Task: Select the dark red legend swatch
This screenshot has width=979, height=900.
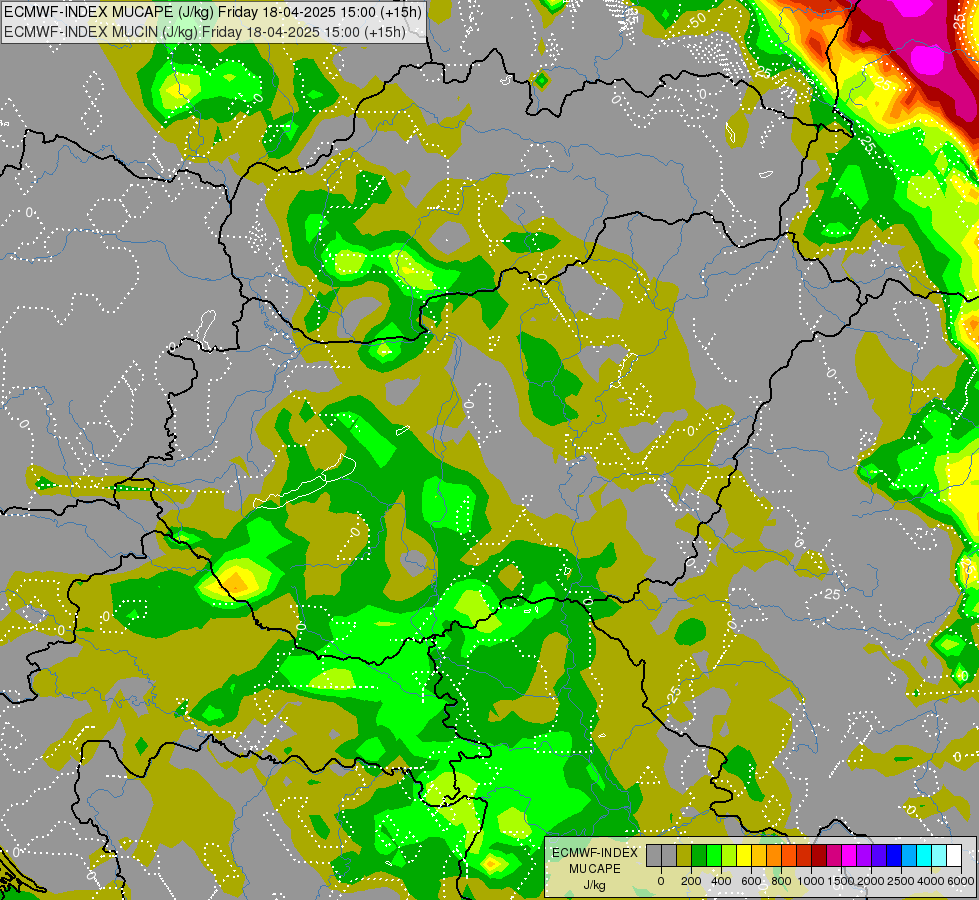Action: click(819, 856)
